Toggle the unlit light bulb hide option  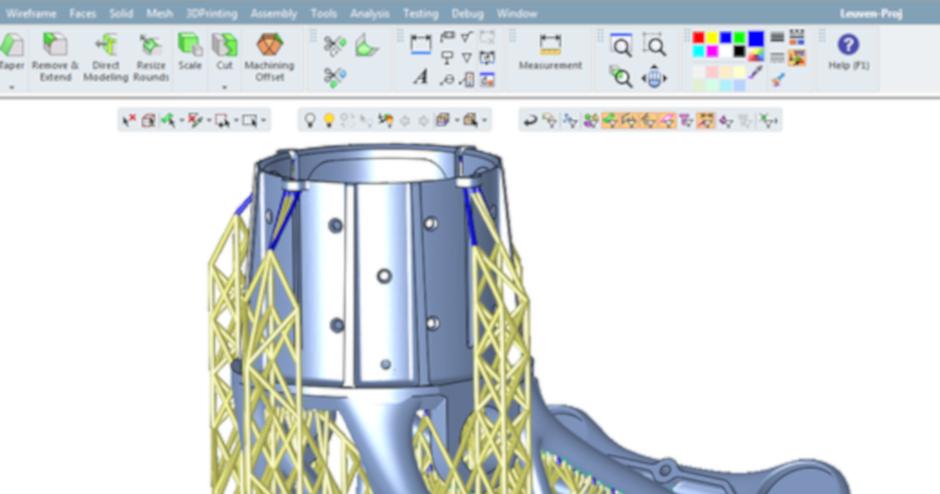point(310,120)
